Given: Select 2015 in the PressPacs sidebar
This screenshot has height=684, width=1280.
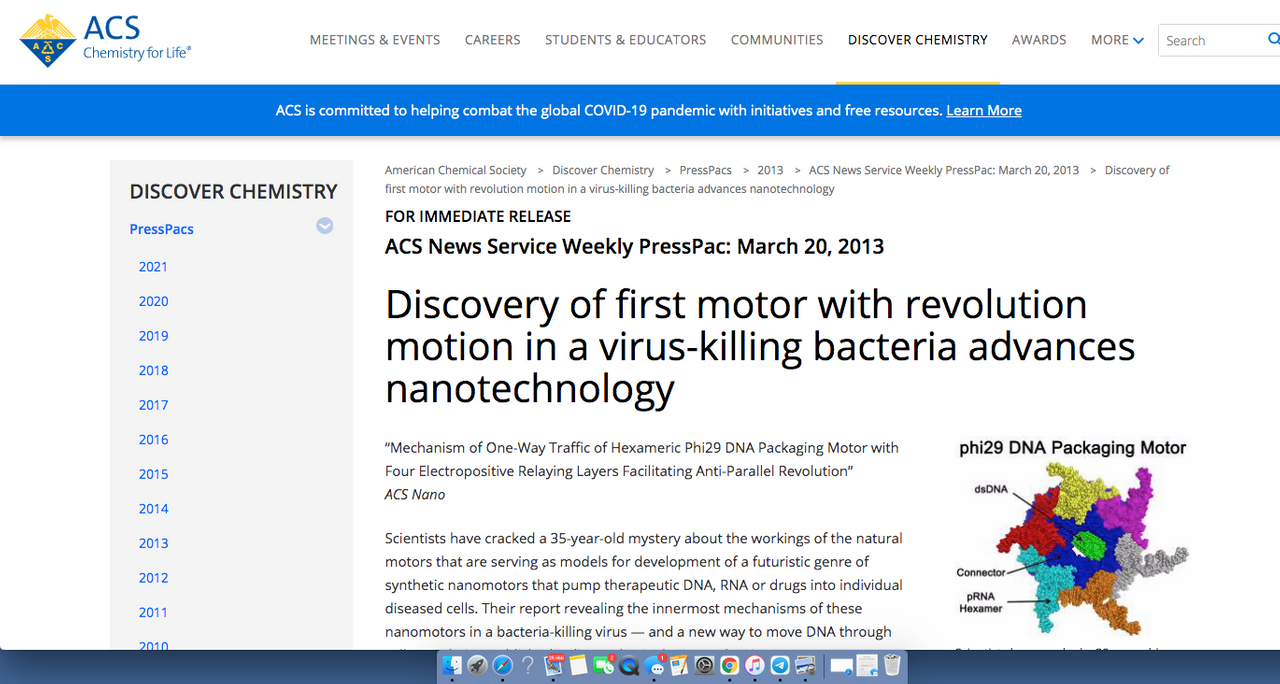Looking at the screenshot, I should pyautogui.click(x=153, y=474).
